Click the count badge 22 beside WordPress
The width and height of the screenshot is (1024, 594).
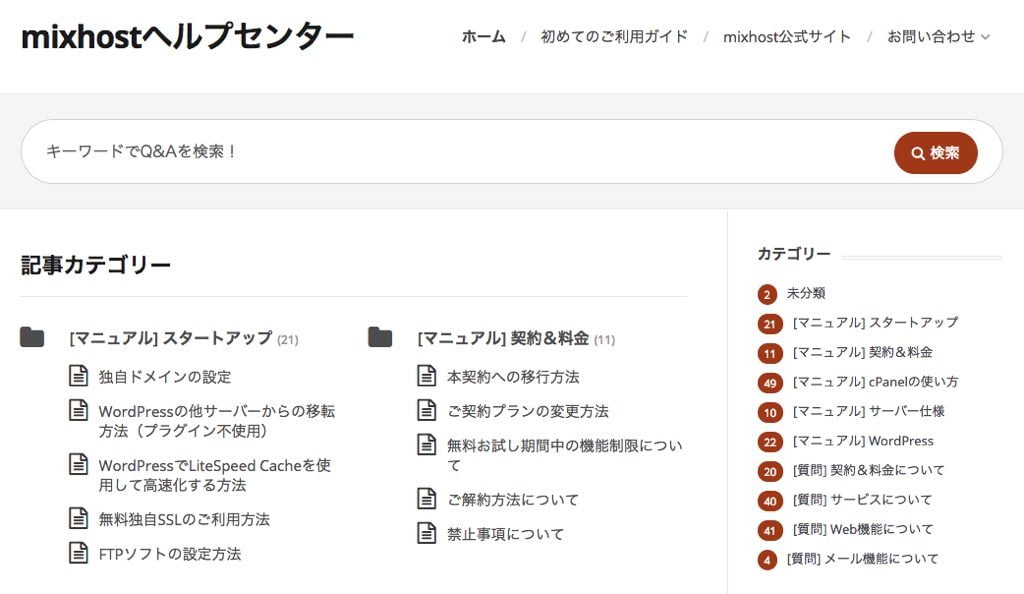tap(770, 443)
